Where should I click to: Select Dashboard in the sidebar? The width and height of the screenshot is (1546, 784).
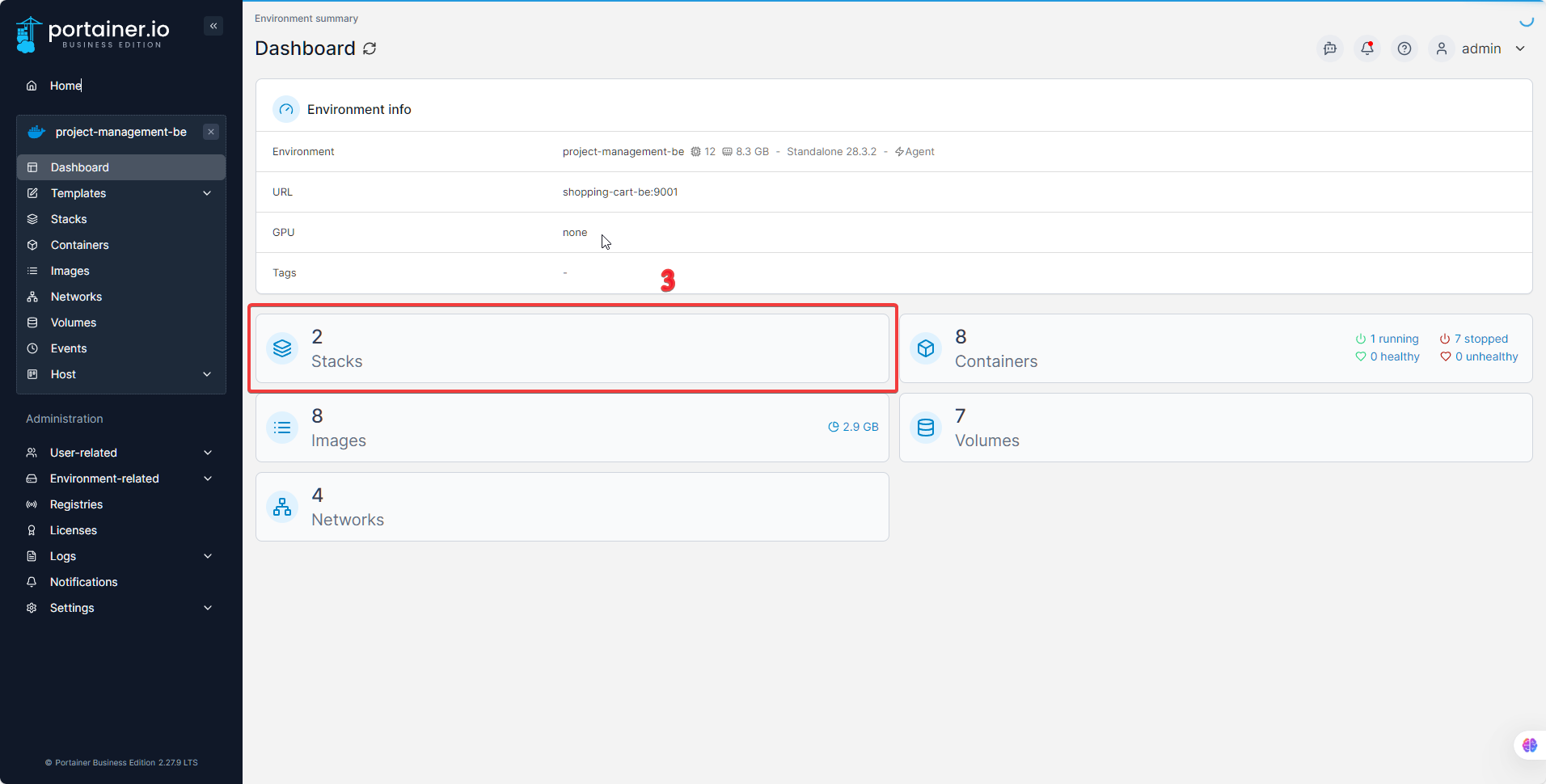(x=121, y=167)
